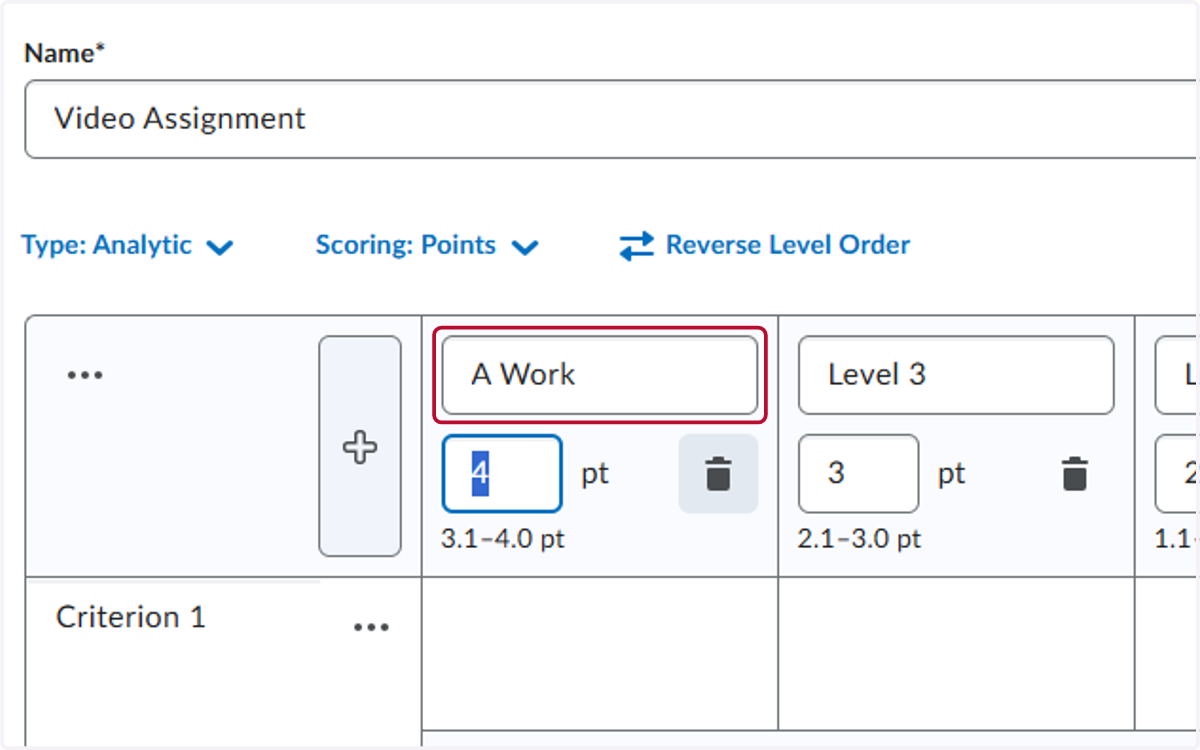Click the Criterion 1 cell under 'A Work'

point(600,654)
